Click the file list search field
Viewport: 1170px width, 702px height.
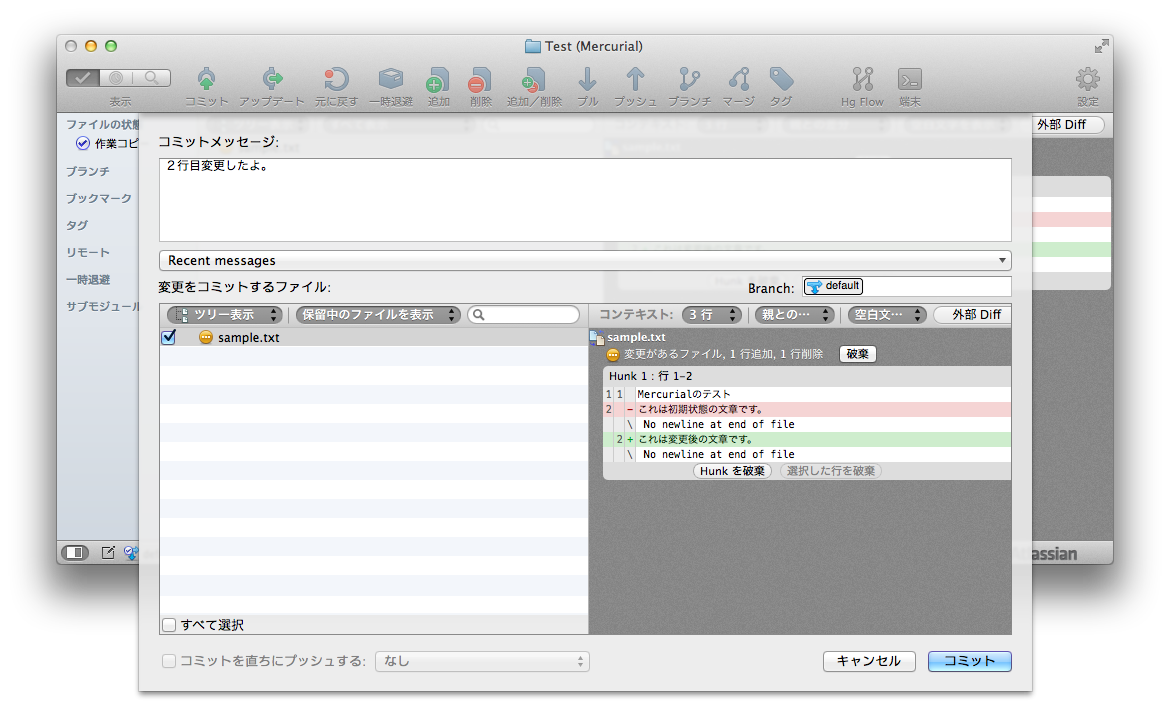click(x=523, y=315)
